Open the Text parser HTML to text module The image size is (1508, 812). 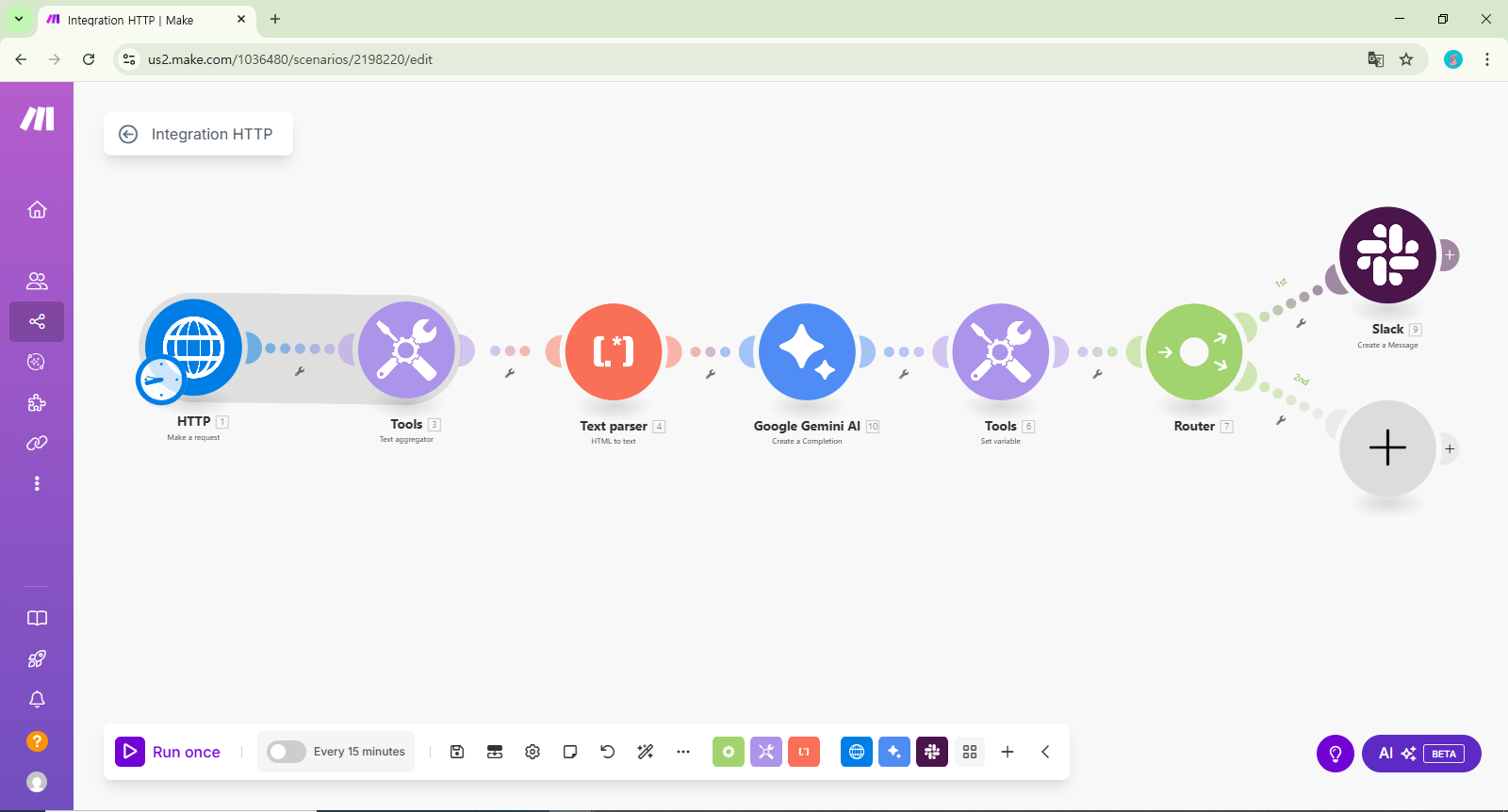click(x=614, y=351)
